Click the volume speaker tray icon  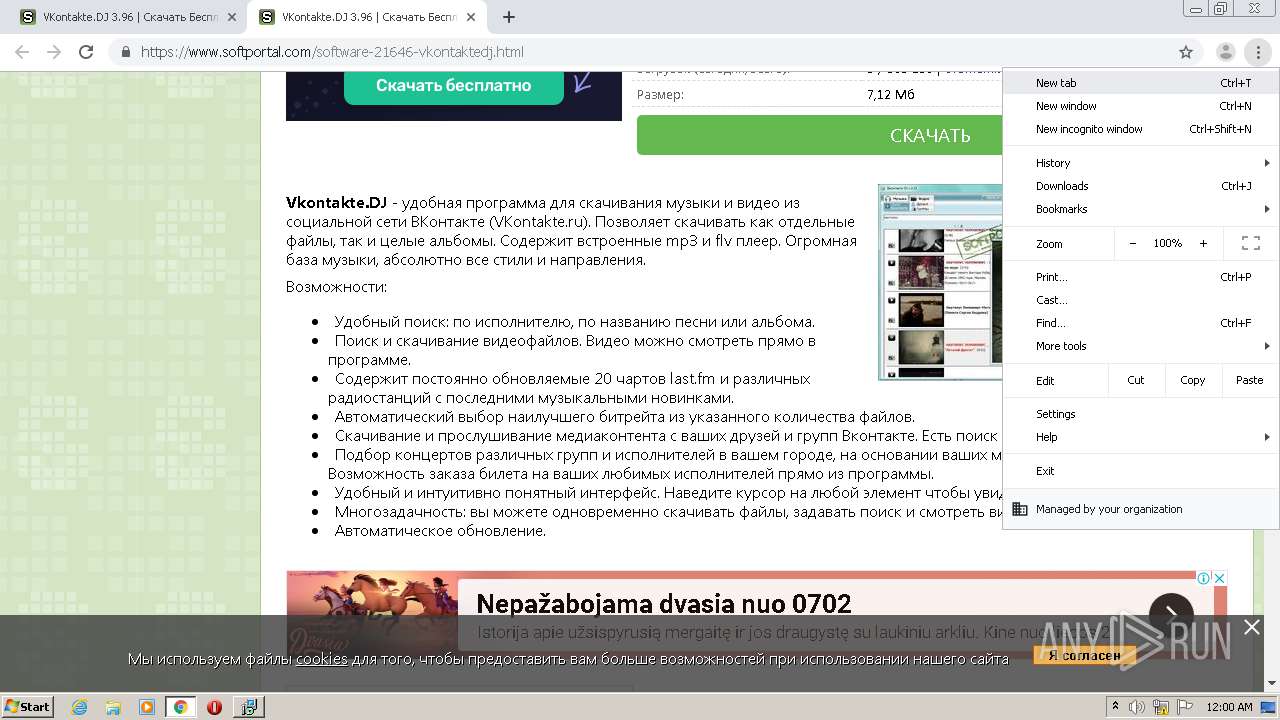[x=1136, y=707]
